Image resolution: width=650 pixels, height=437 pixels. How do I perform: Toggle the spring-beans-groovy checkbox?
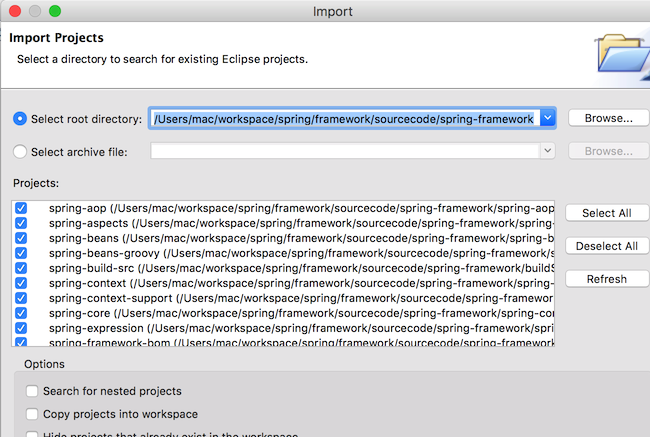[x=22, y=254]
